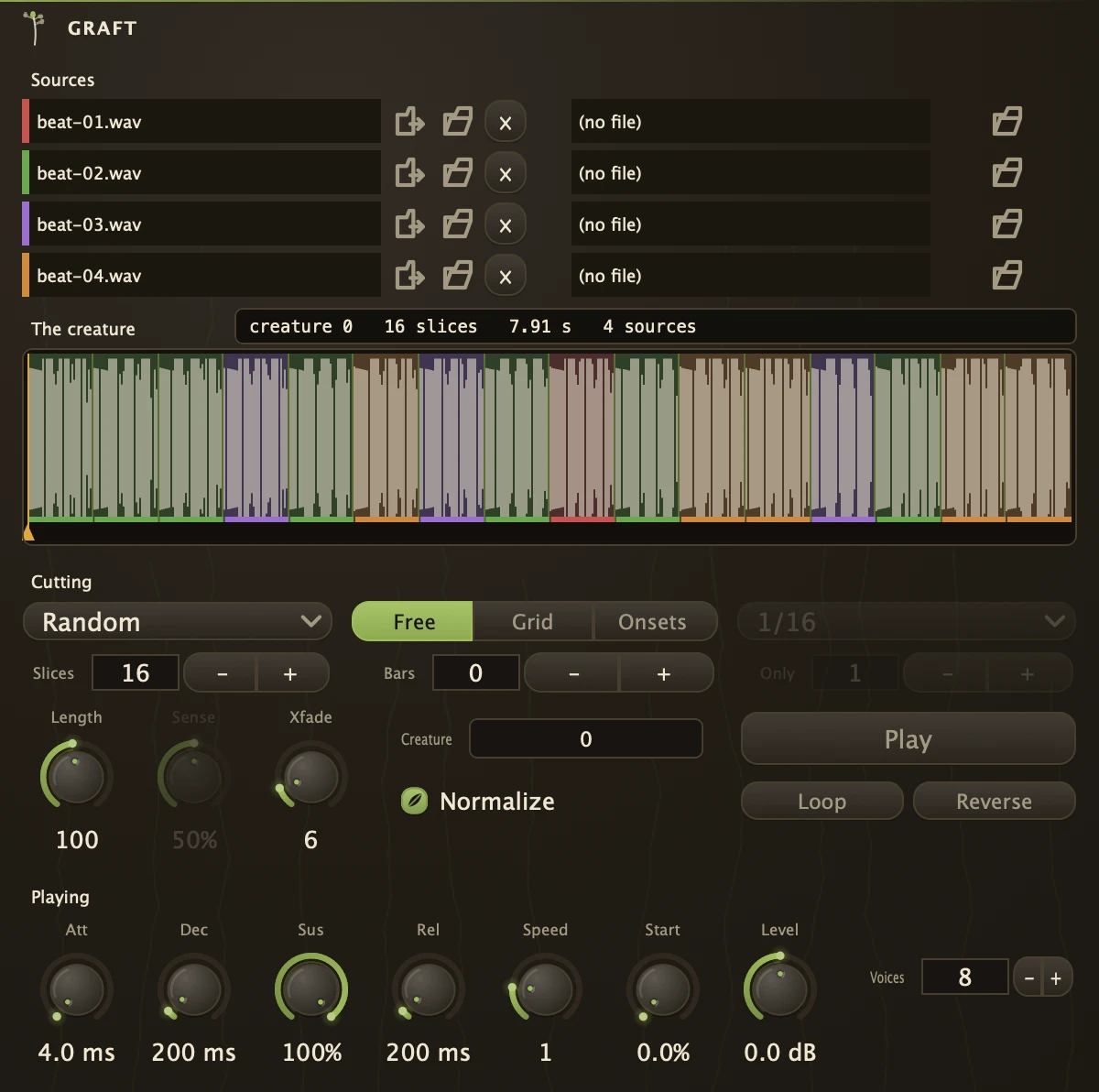The image size is (1099, 1092).
Task: Open folder browser for beat-01.wav
Action: coord(457,122)
